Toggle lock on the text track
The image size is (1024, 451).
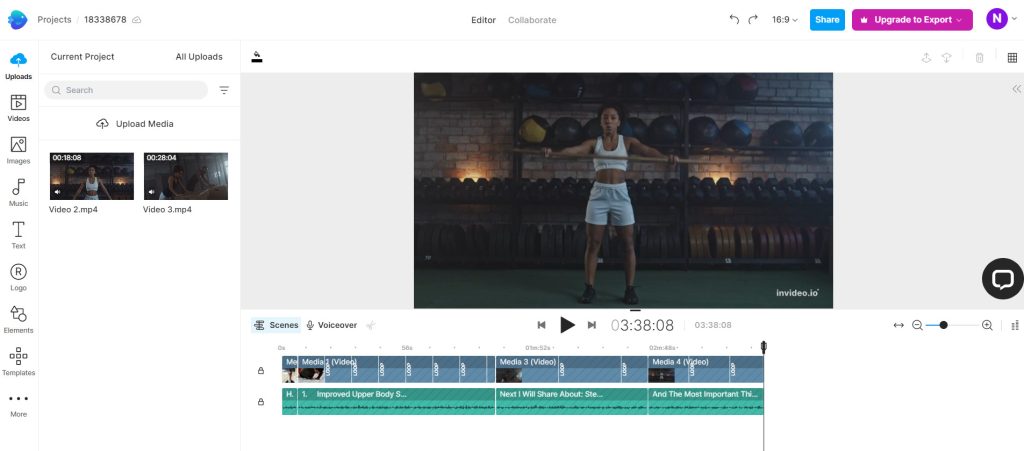tap(261, 402)
